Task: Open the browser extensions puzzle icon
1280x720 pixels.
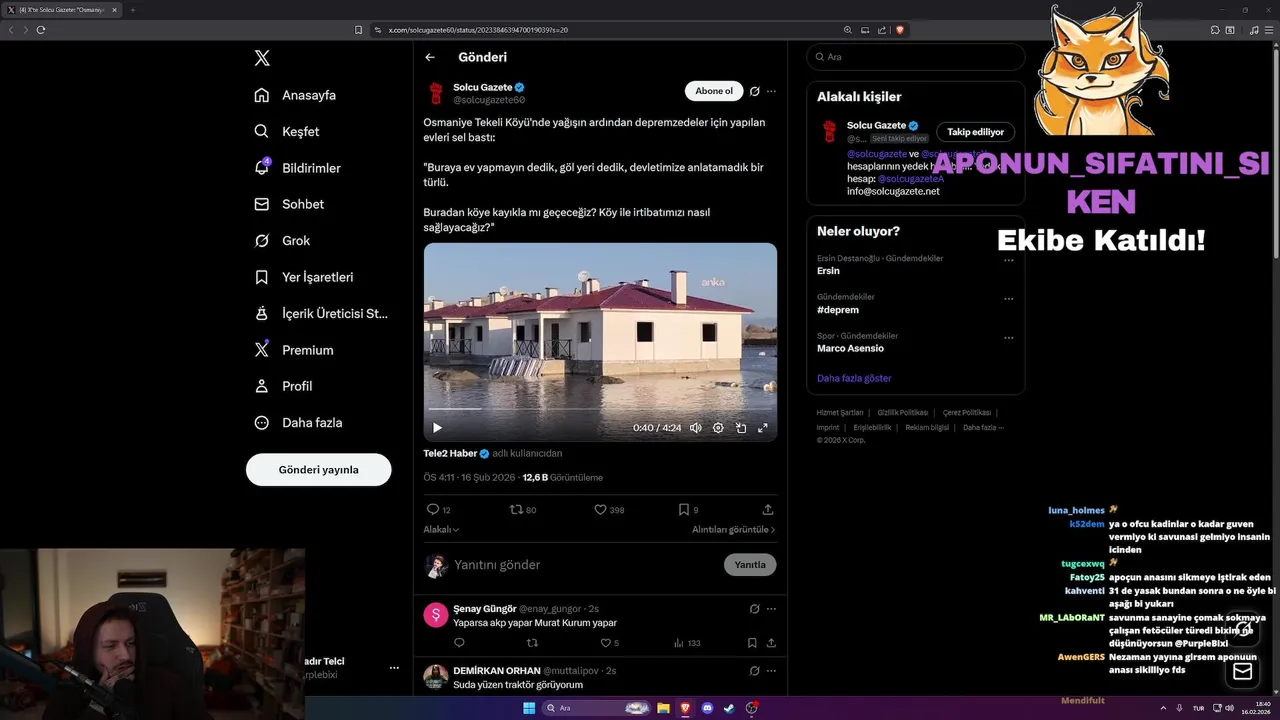Action: point(1215,30)
